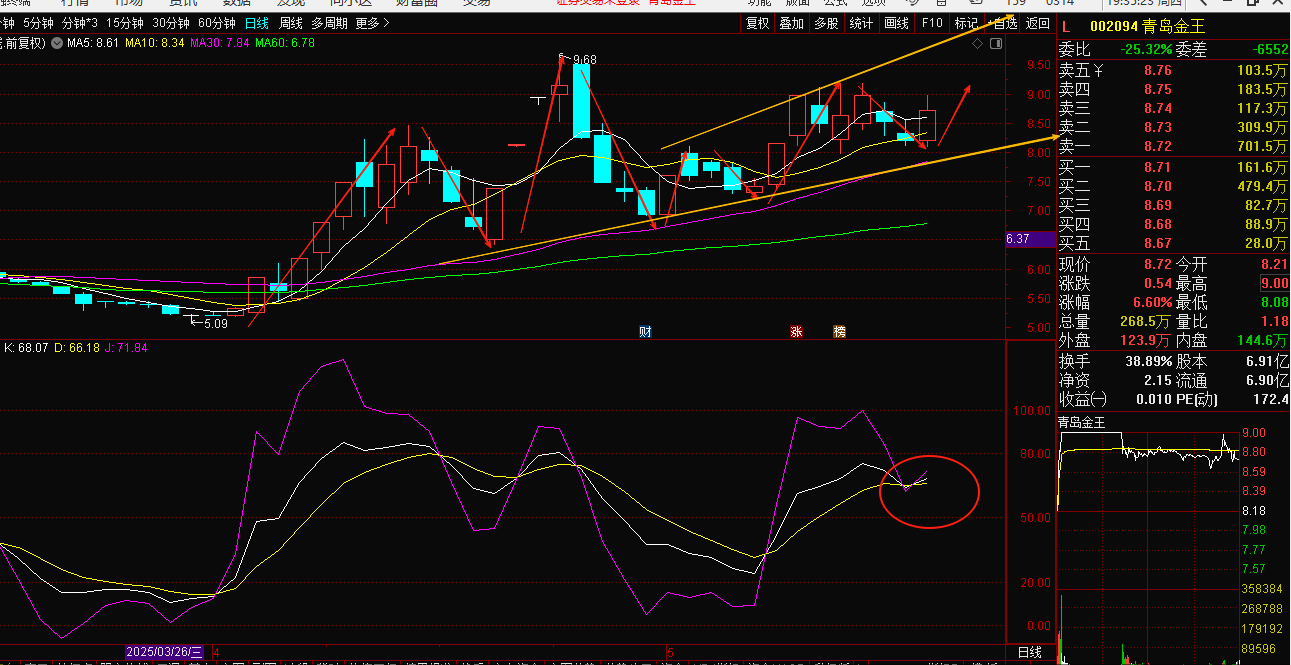Click the diamond icon at chart top-right
1291x665 pixels.
point(979,44)
